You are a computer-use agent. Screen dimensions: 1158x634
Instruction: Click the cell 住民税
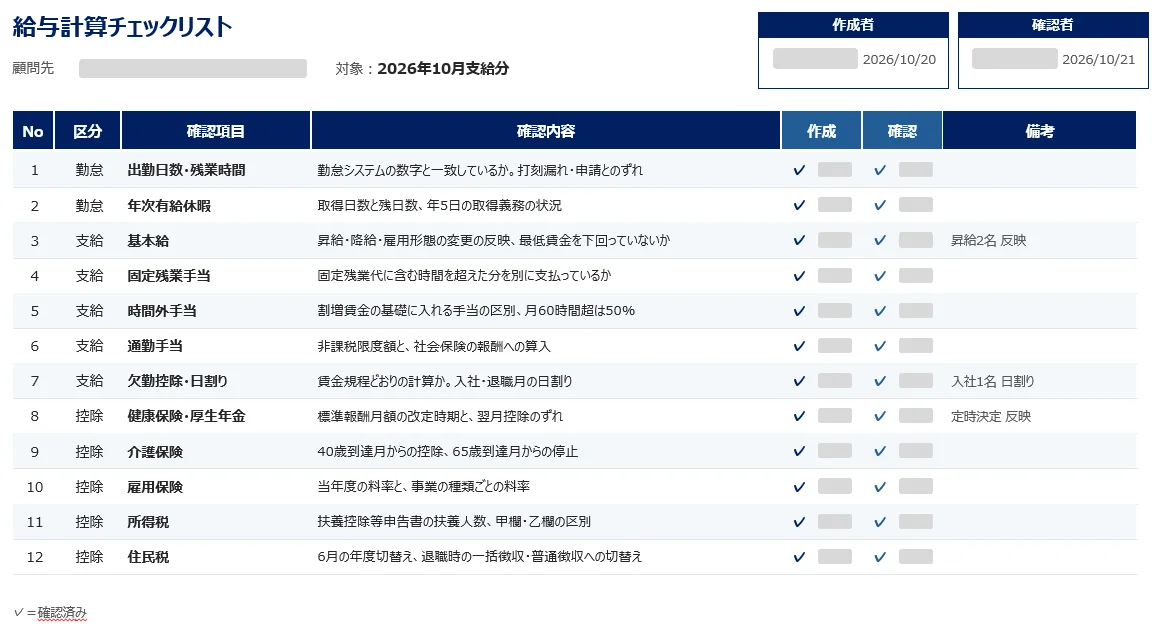pyautogui.click(x=148, y=557)
